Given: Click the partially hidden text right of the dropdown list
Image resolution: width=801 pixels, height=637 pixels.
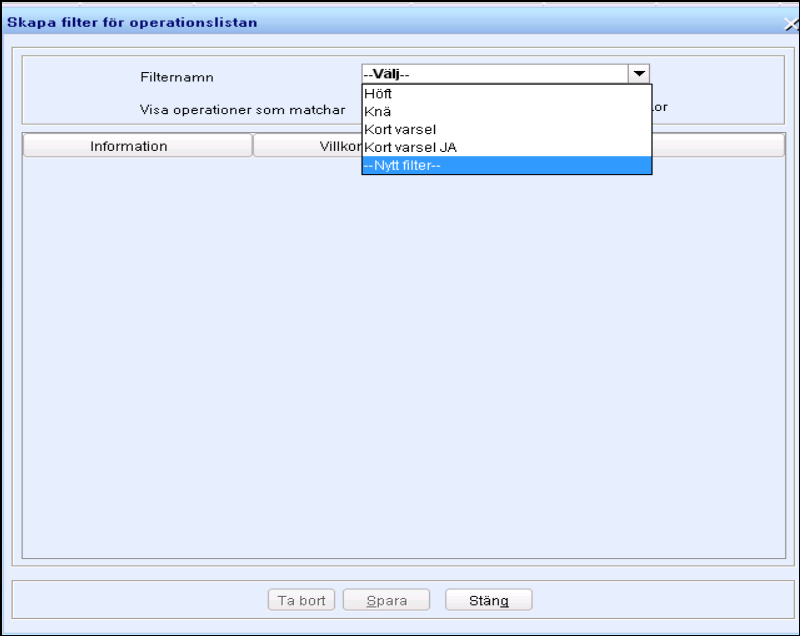Looking at the screenshot, I should point(661,105).
